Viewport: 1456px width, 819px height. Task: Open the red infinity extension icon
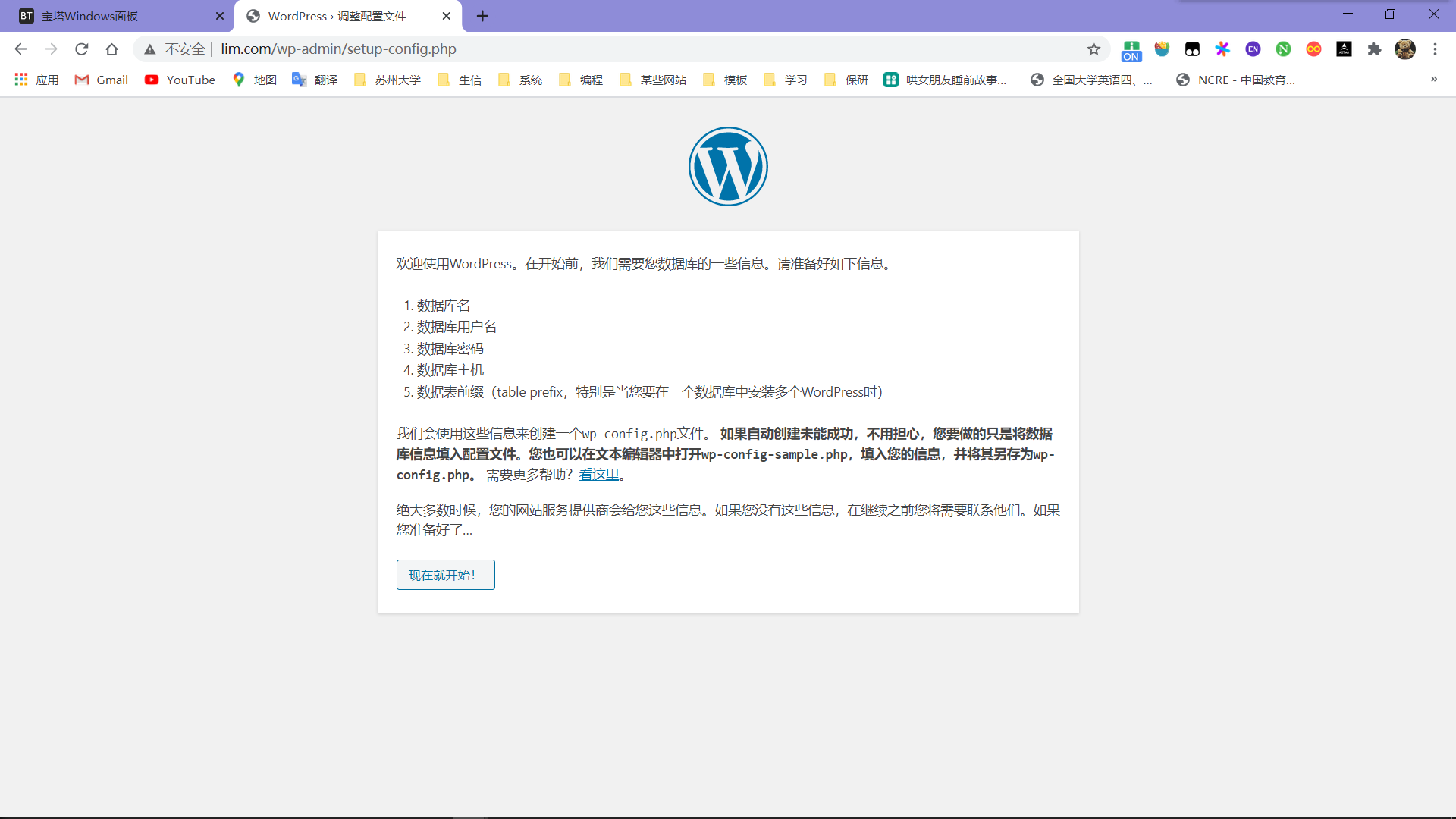(x=1313, y=49)
